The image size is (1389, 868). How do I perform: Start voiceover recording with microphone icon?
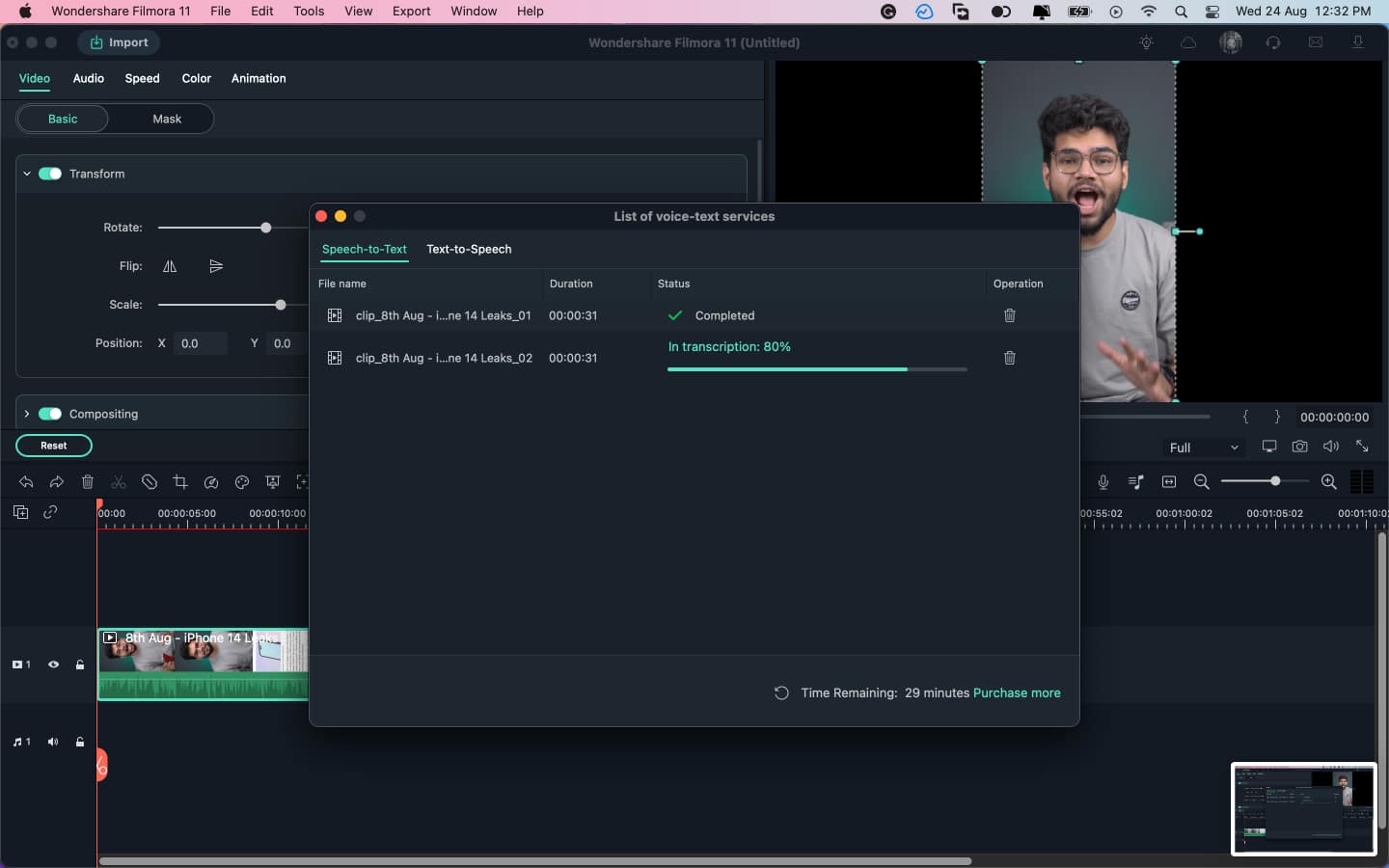[x=1103, y=481]
